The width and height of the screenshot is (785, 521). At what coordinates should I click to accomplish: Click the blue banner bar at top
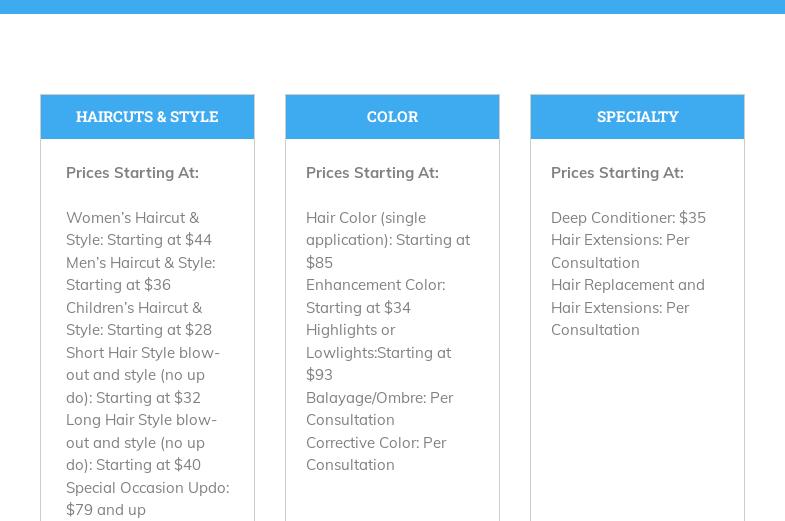[x=392, y=6]
